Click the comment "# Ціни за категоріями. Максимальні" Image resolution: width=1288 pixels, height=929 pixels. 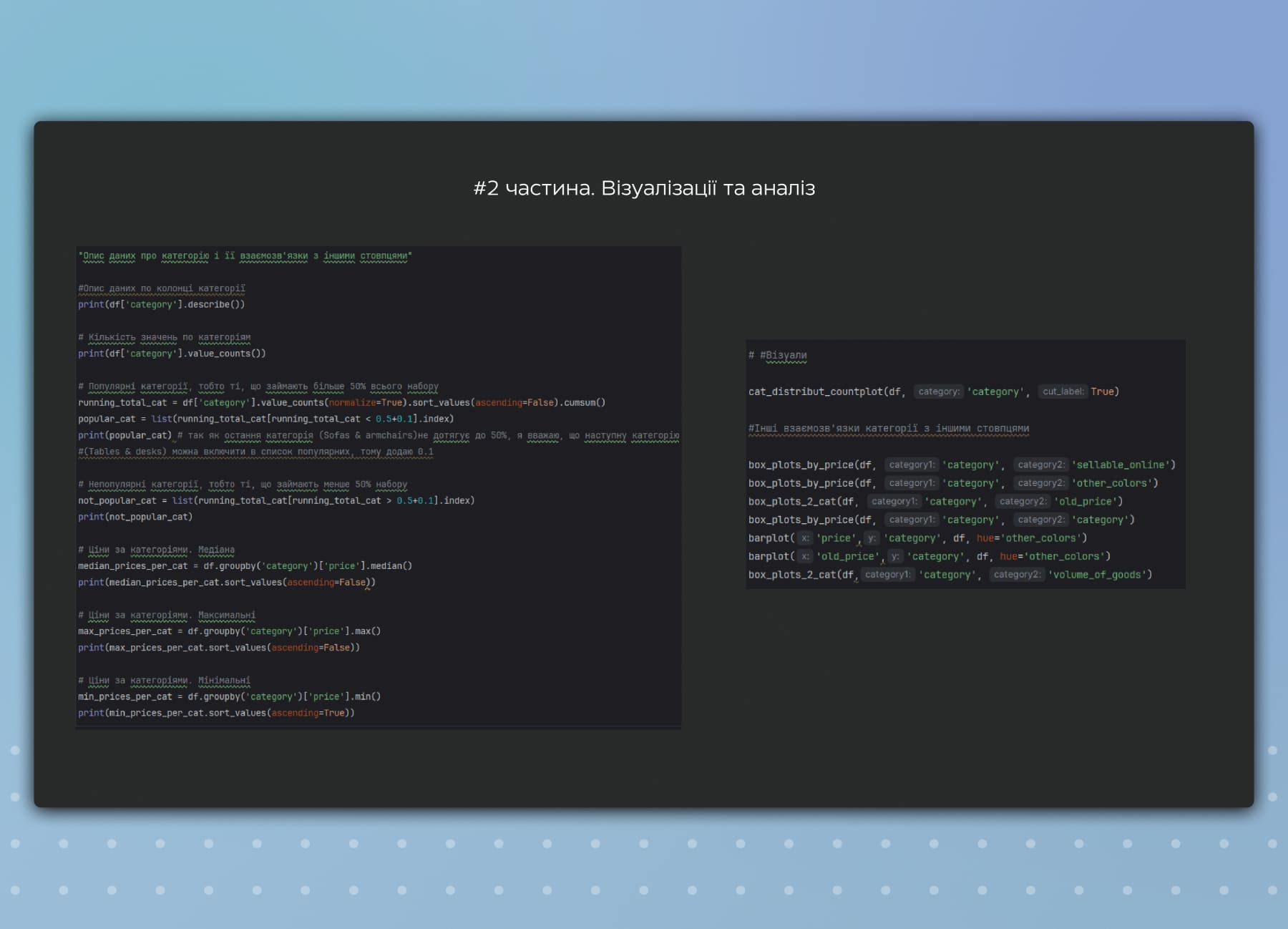(x=167, y=616)
